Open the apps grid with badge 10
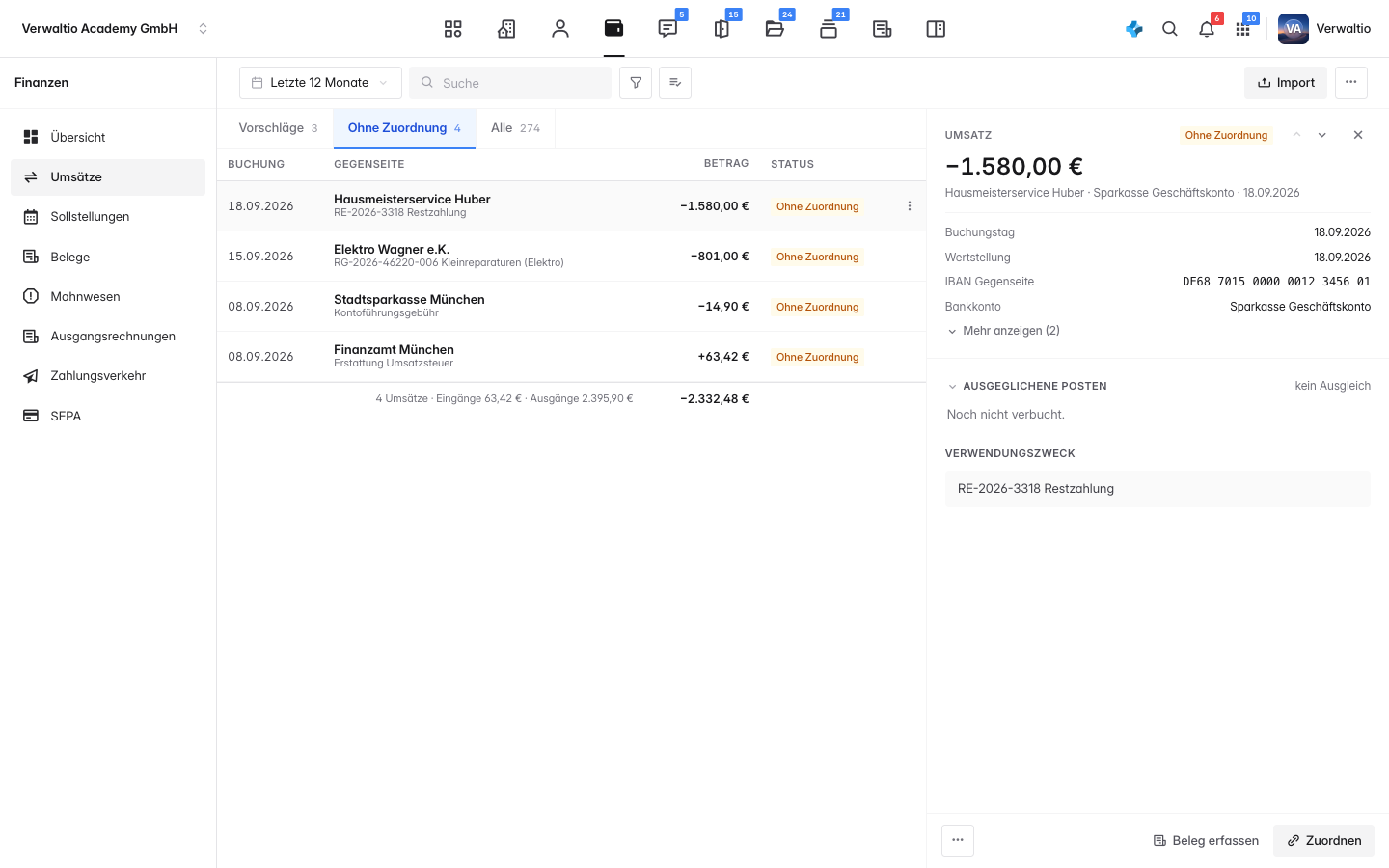 tap(1243, 29)
